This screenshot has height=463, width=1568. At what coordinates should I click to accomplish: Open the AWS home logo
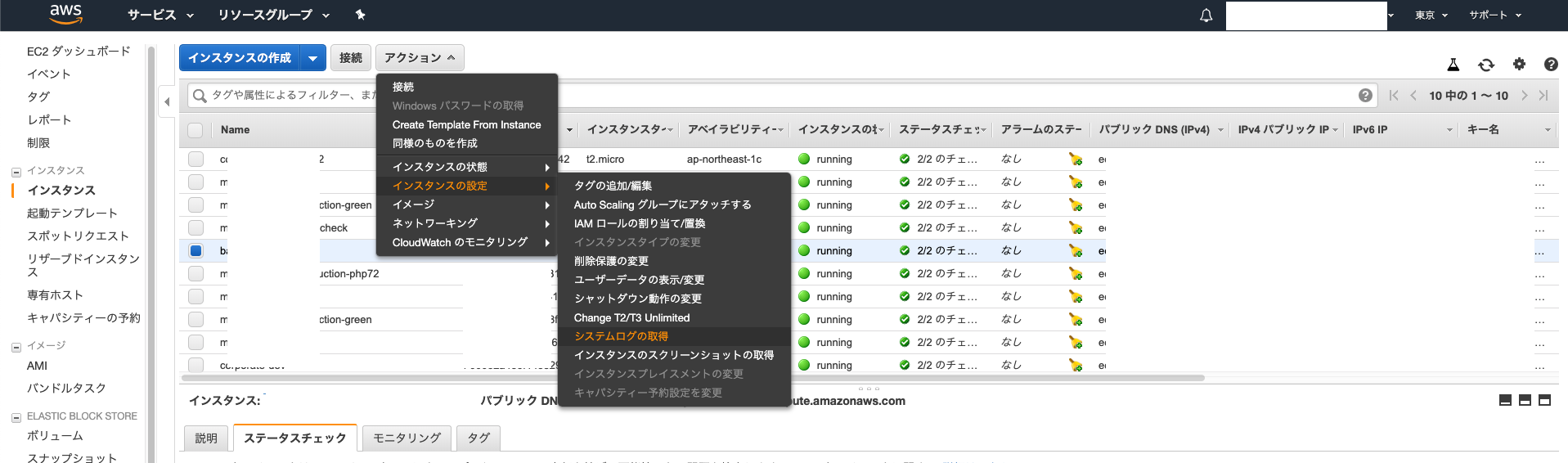click(x=65, y=14)
